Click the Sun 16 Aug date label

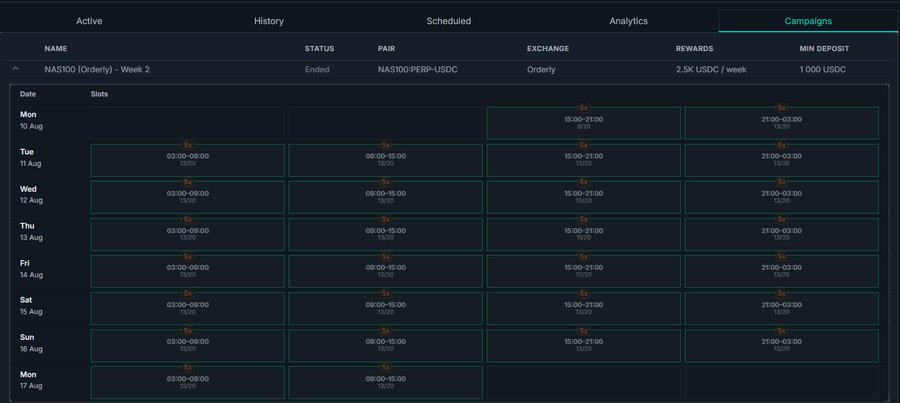31,343
